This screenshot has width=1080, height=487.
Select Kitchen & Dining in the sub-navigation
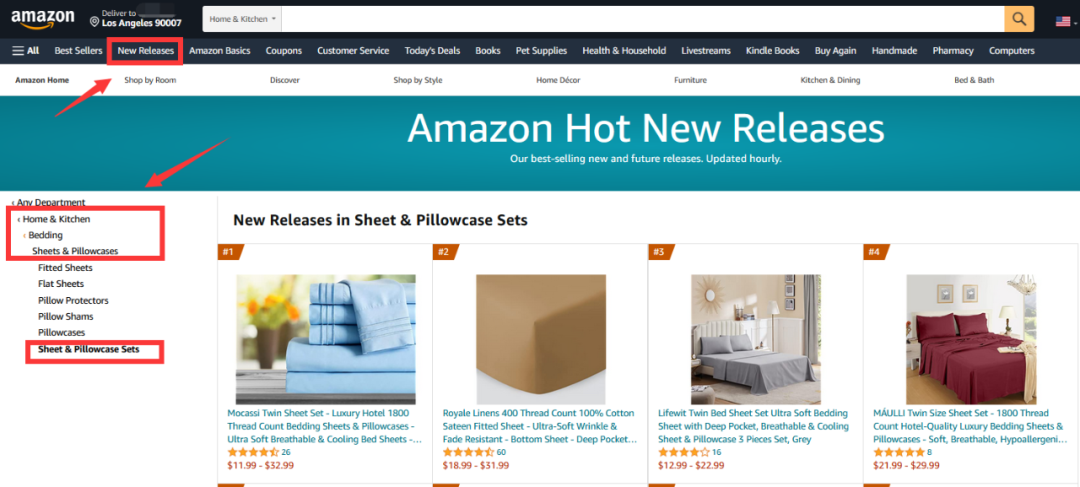tap(830, 80)
